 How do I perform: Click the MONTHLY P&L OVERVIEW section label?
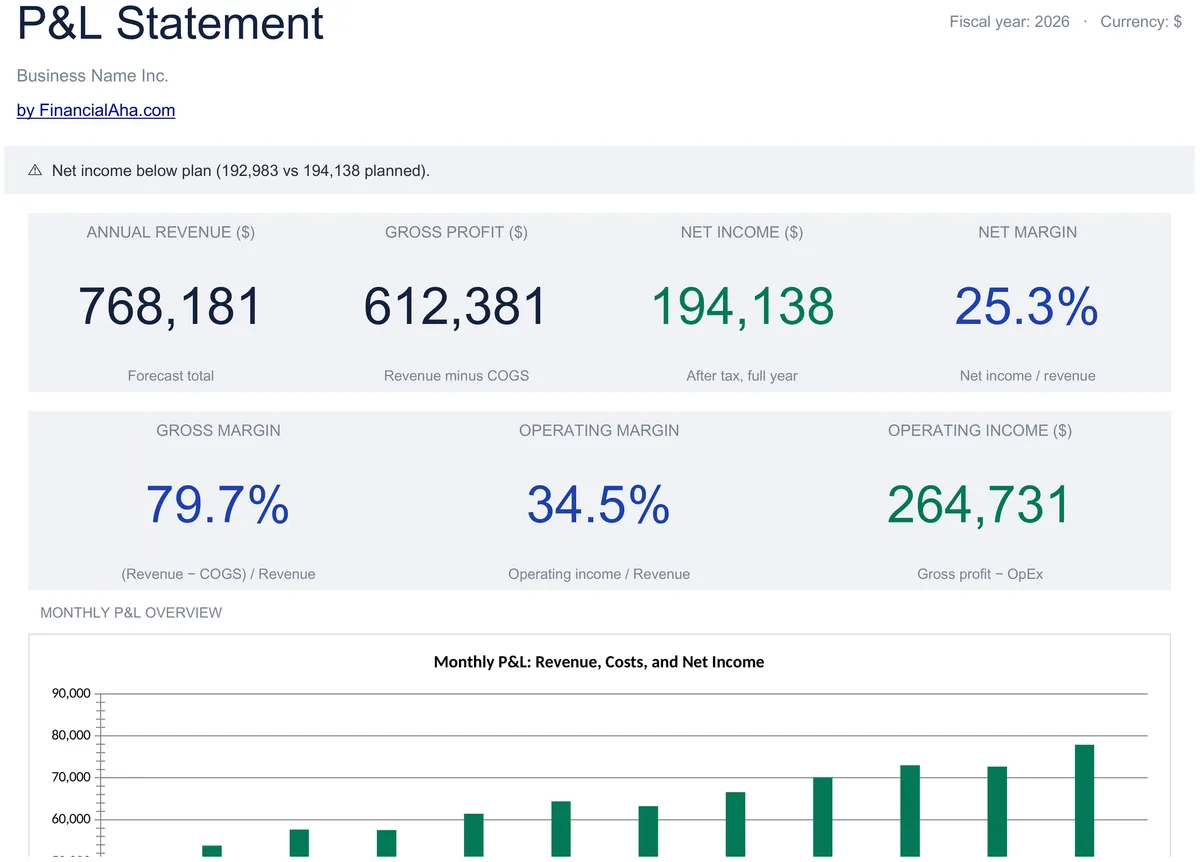pyautogui.click(x=131, y=613)
